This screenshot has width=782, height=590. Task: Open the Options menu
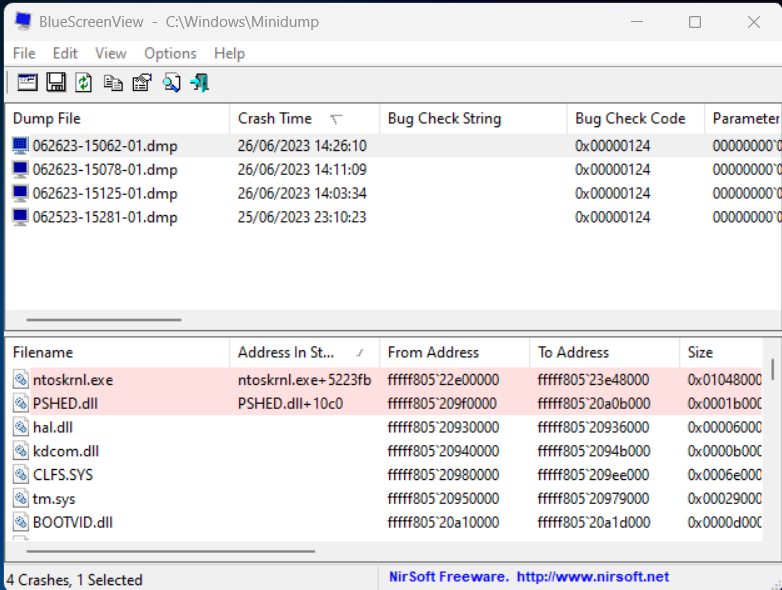(170, 53)
